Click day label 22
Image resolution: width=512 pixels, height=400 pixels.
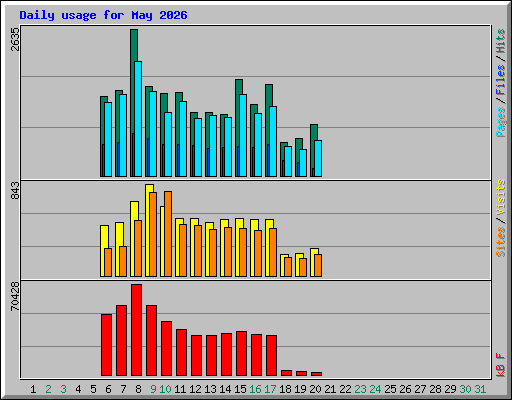click(x=345, y=389)
